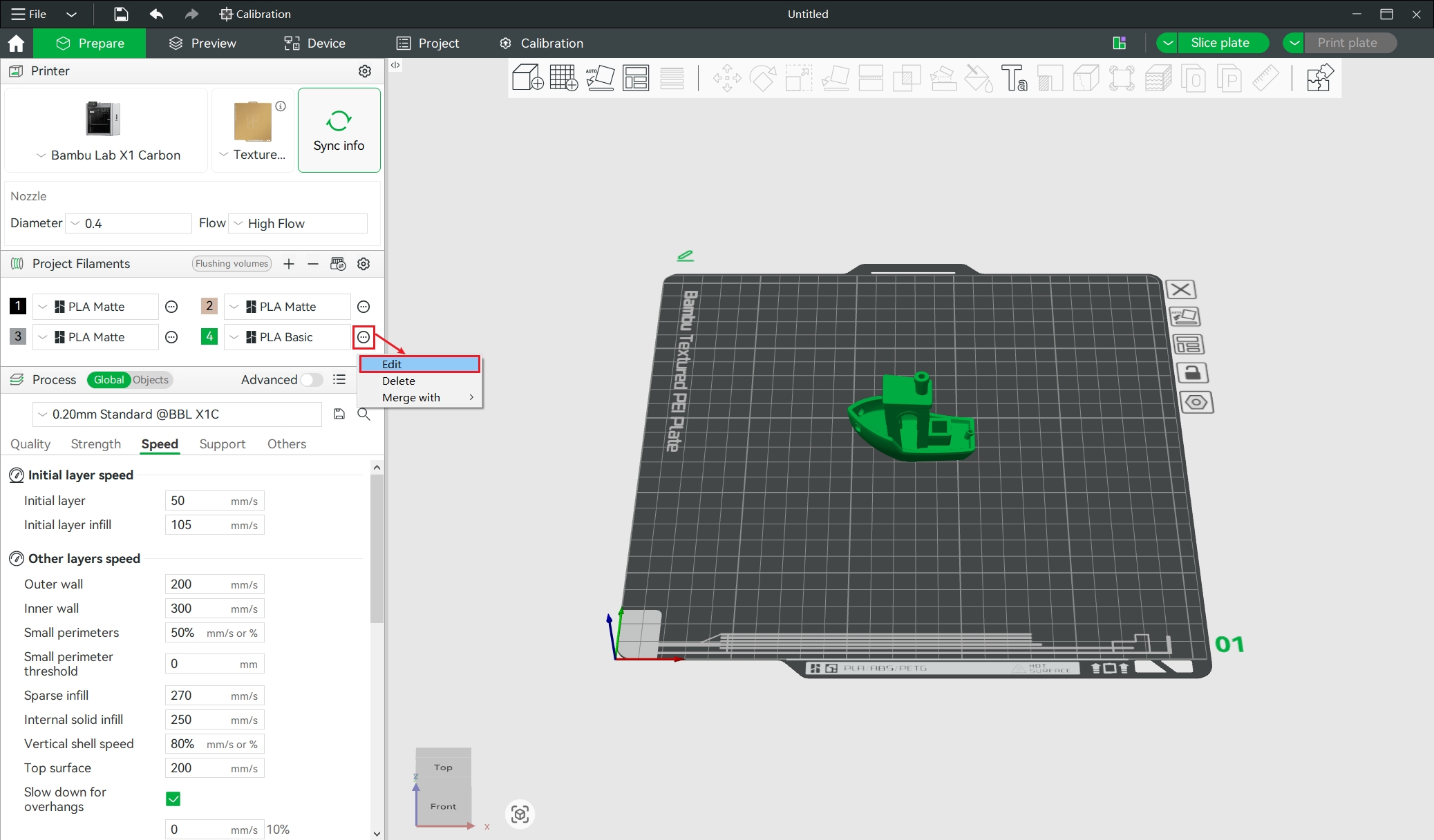Screen dimensions: 1434x840
Task: Choose Edit in the filament context menu
Action: (419, 364)
